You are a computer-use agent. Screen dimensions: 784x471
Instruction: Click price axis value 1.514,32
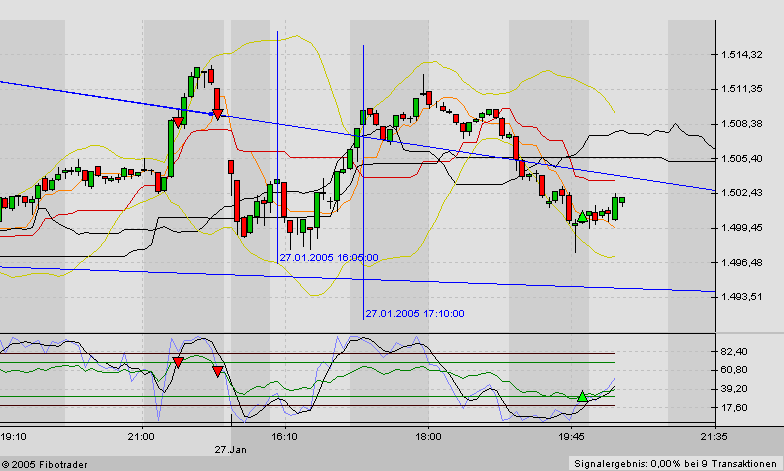point(742,54)
